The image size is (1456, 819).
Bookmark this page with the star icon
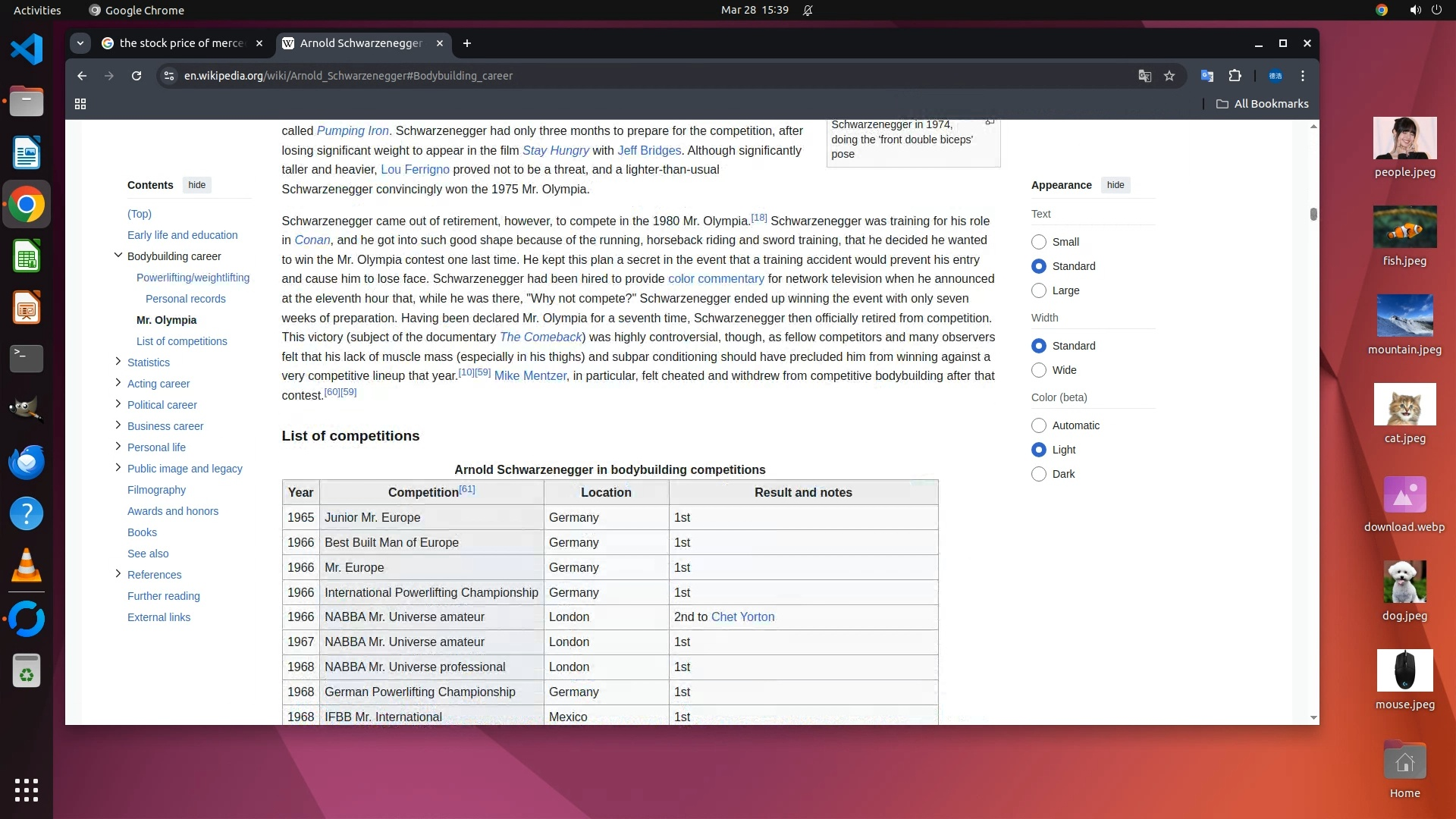(1169, 76)
